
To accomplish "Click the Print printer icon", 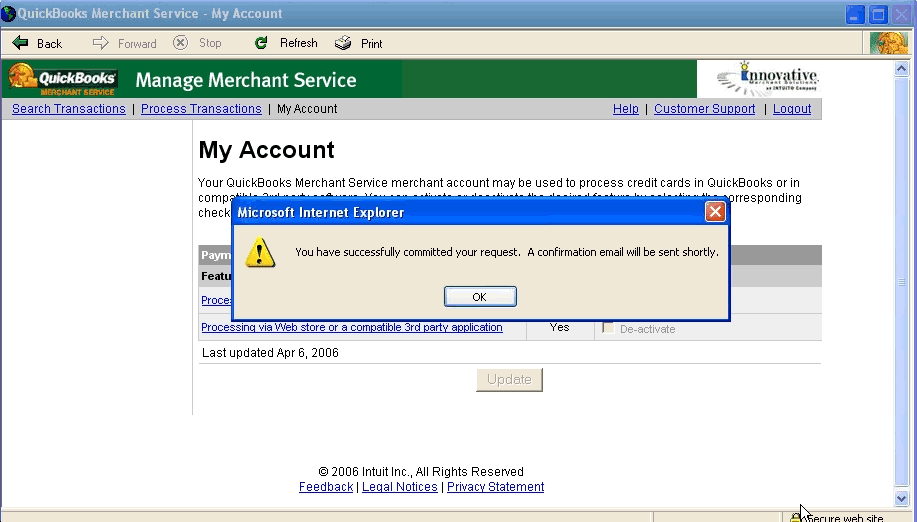I will click(343, 43).
